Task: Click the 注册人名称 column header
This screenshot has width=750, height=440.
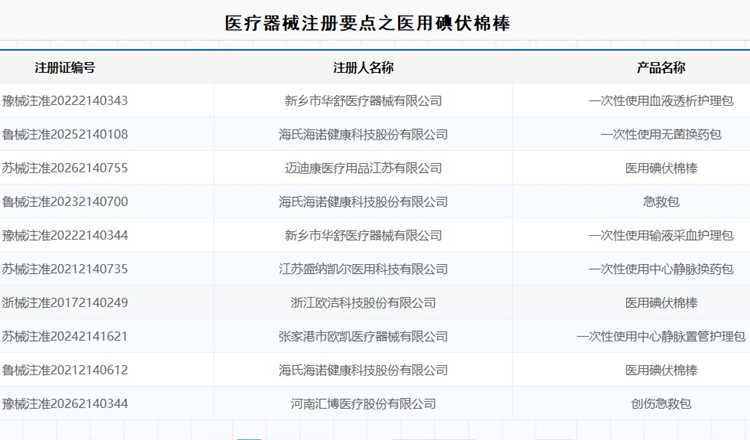Action: click(363, 68)
